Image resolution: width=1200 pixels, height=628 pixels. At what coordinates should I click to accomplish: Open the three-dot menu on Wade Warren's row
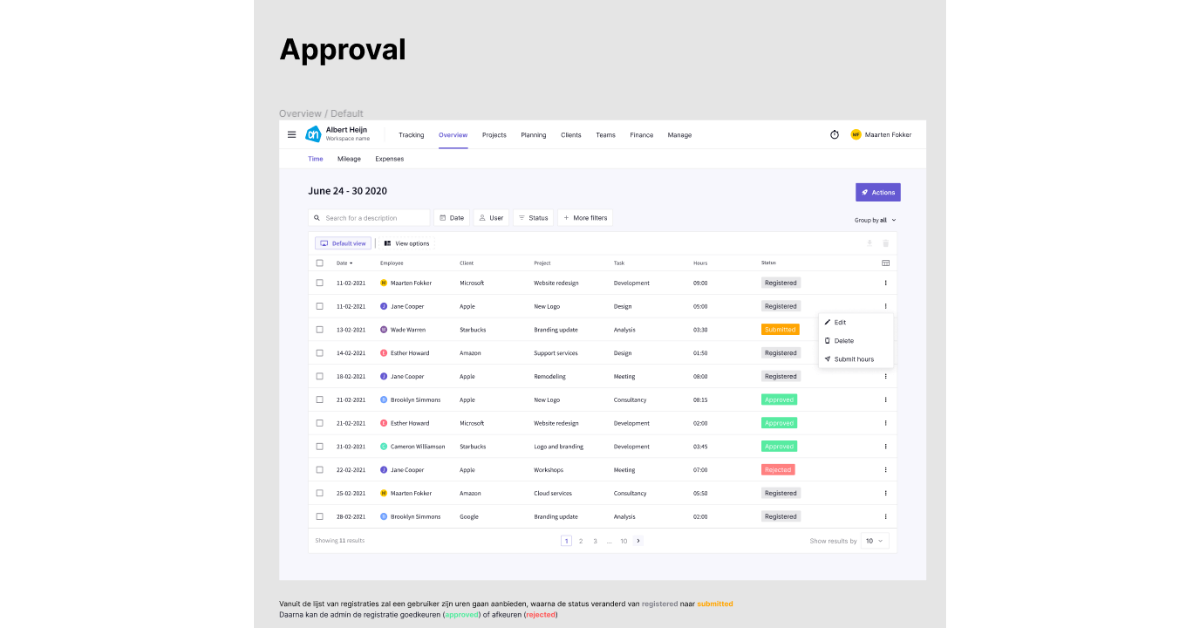[x=885, y=329]
